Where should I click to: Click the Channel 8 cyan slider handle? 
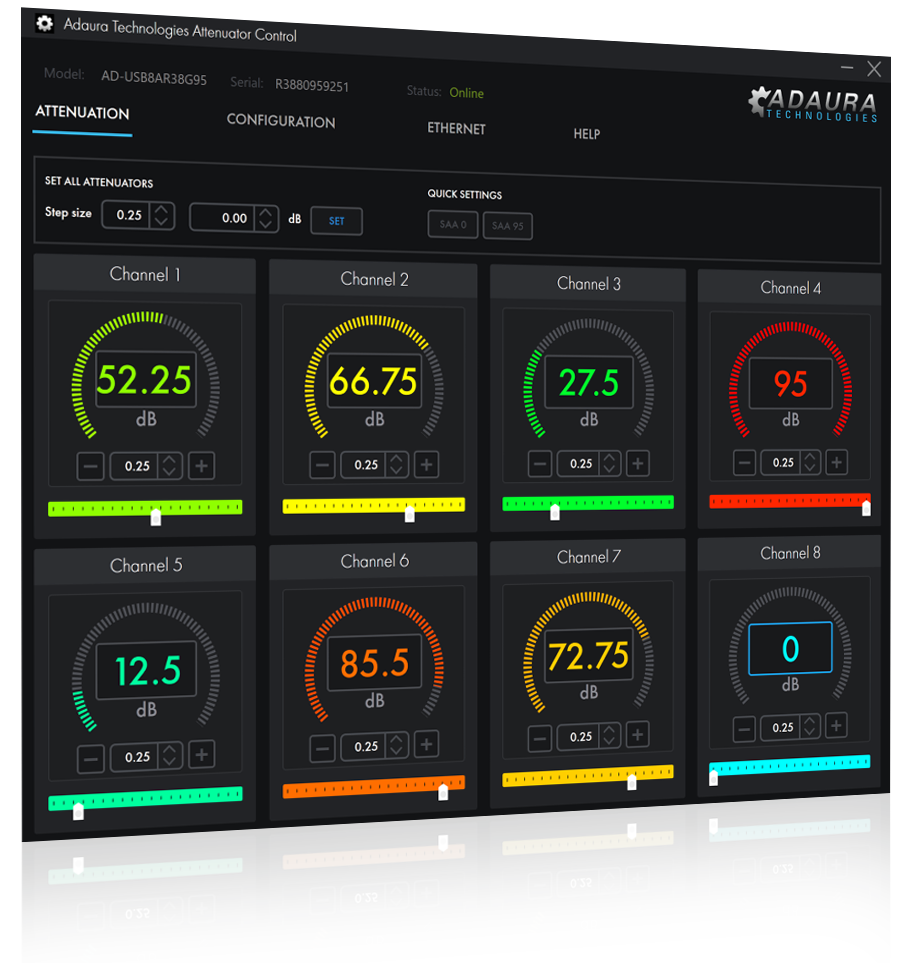pyautogui.click(x=713, y=778)
